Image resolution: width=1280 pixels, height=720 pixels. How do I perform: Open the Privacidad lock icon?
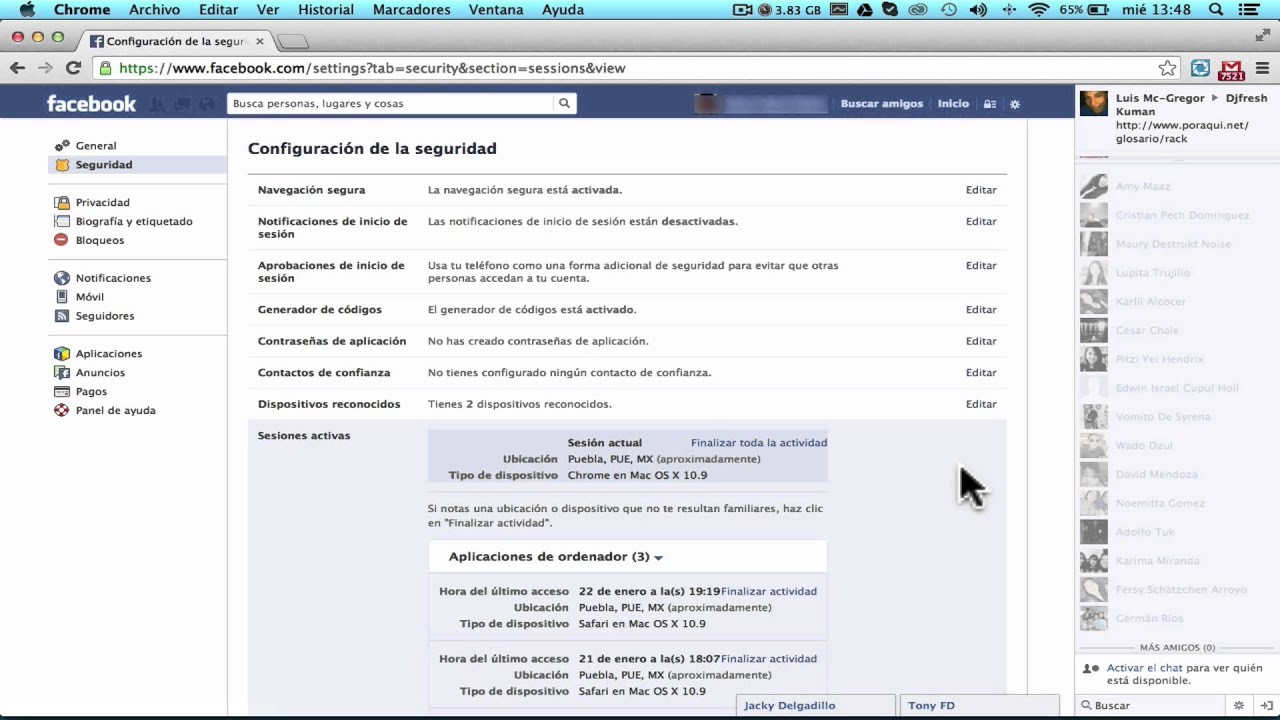[62, 203]
